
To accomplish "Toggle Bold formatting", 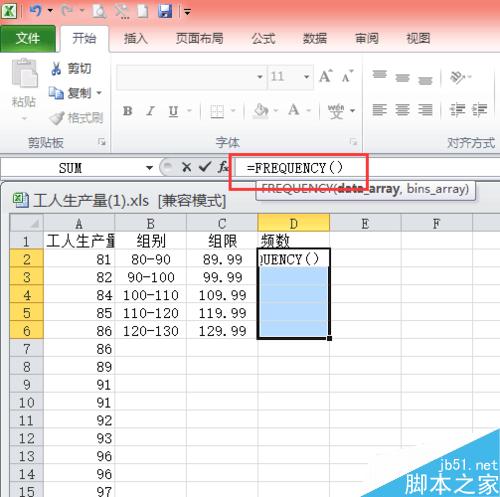I will [x=127, y=111].
